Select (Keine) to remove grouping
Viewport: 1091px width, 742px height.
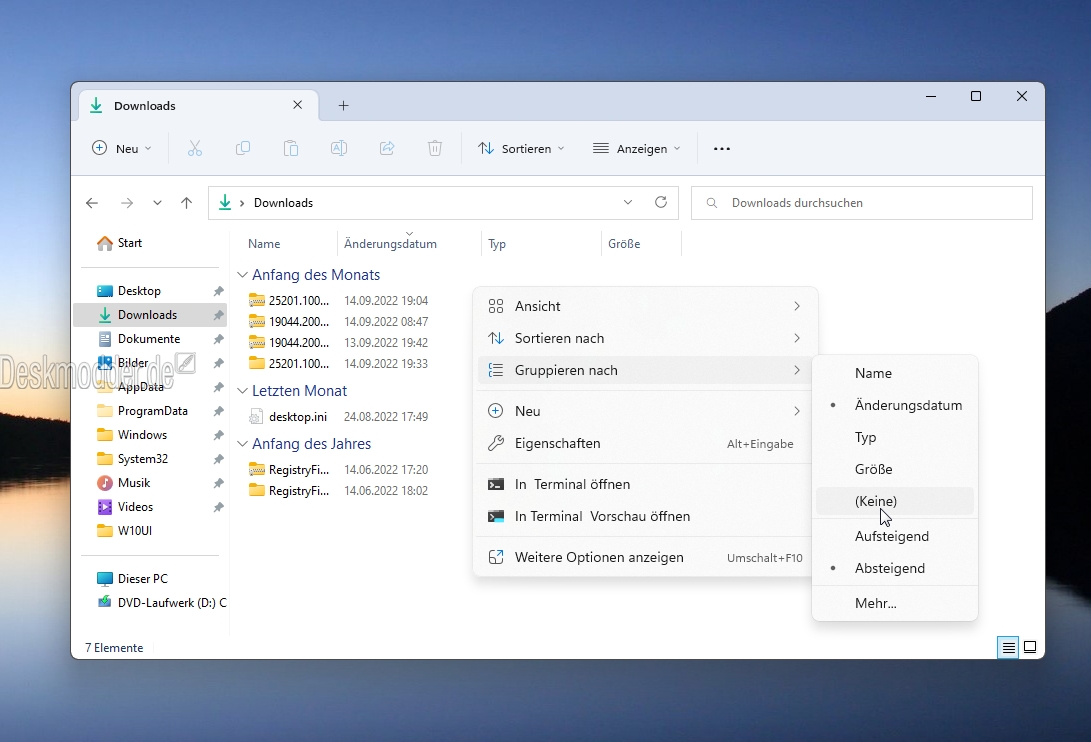(895, 501)
